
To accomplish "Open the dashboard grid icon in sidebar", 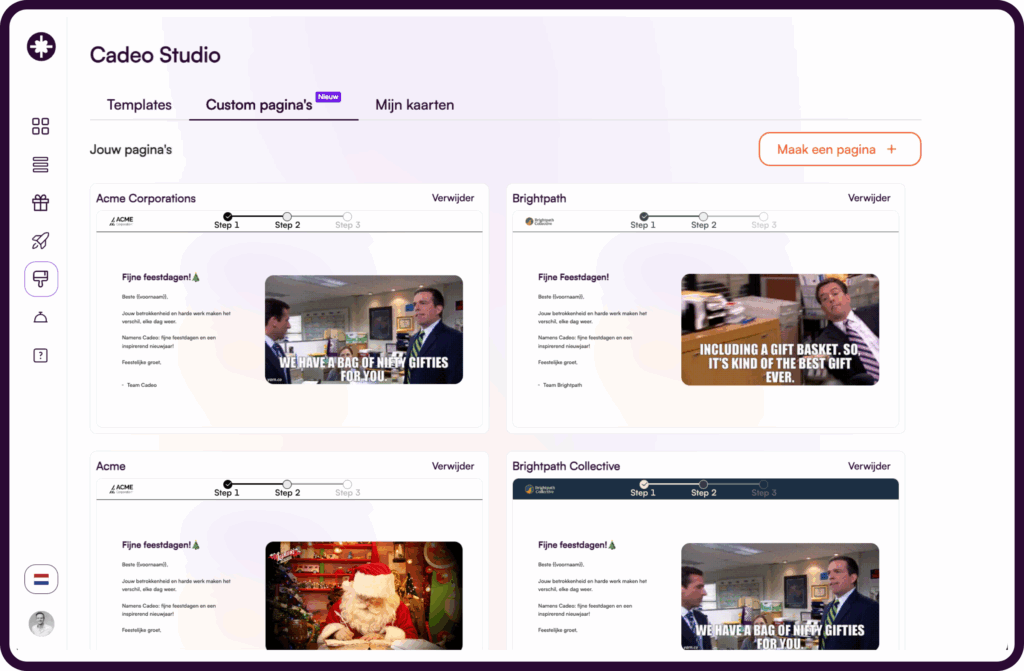I will 40,126.
